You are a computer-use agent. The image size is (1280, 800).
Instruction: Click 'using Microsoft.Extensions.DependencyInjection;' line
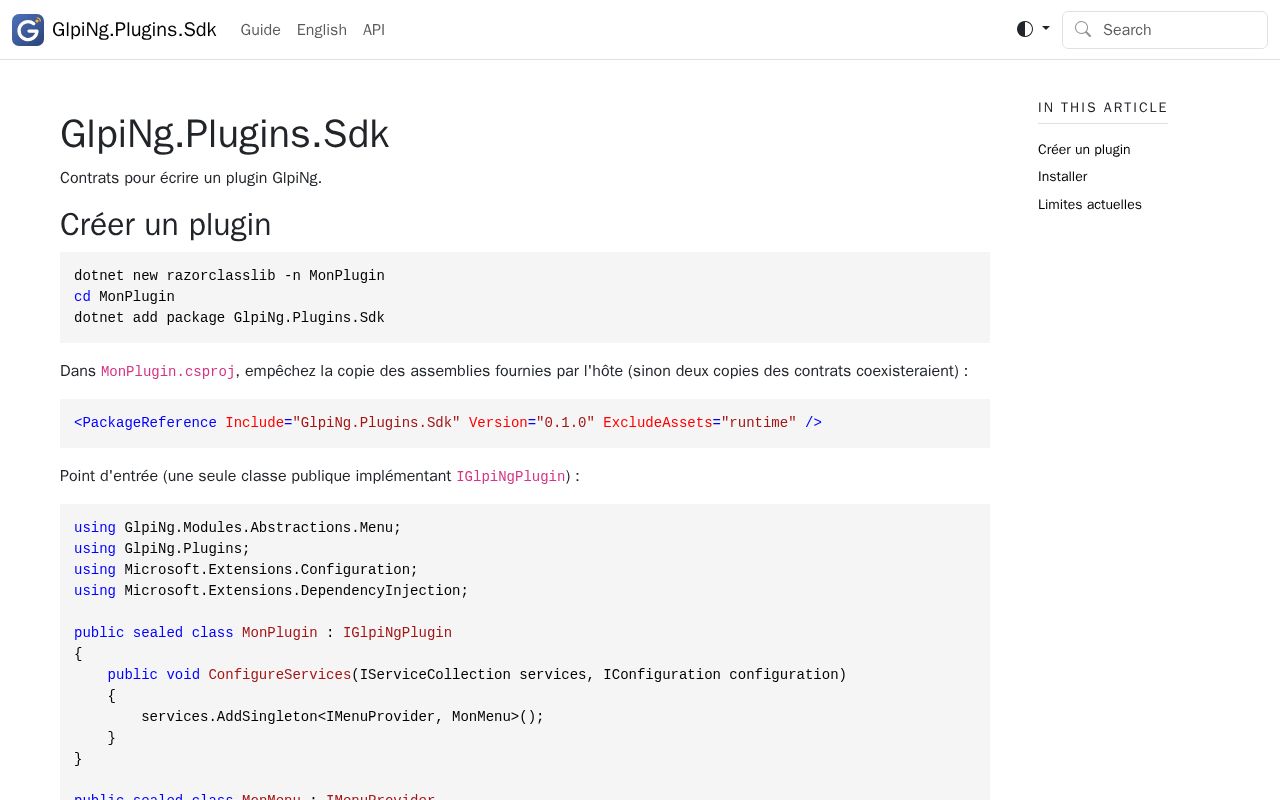(271, 591)
